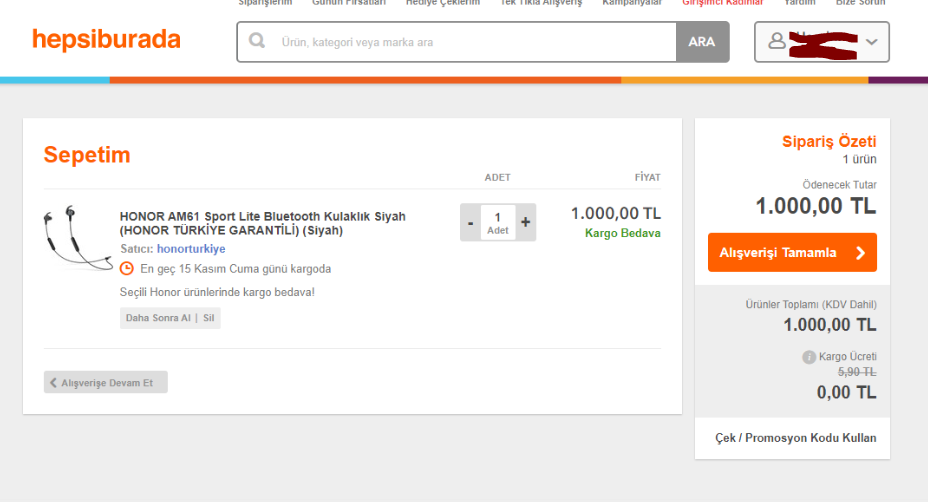The image size is (928, 502).
Task: Click the arrow on Alışverişi Tamamla
Action: (861, 253)
